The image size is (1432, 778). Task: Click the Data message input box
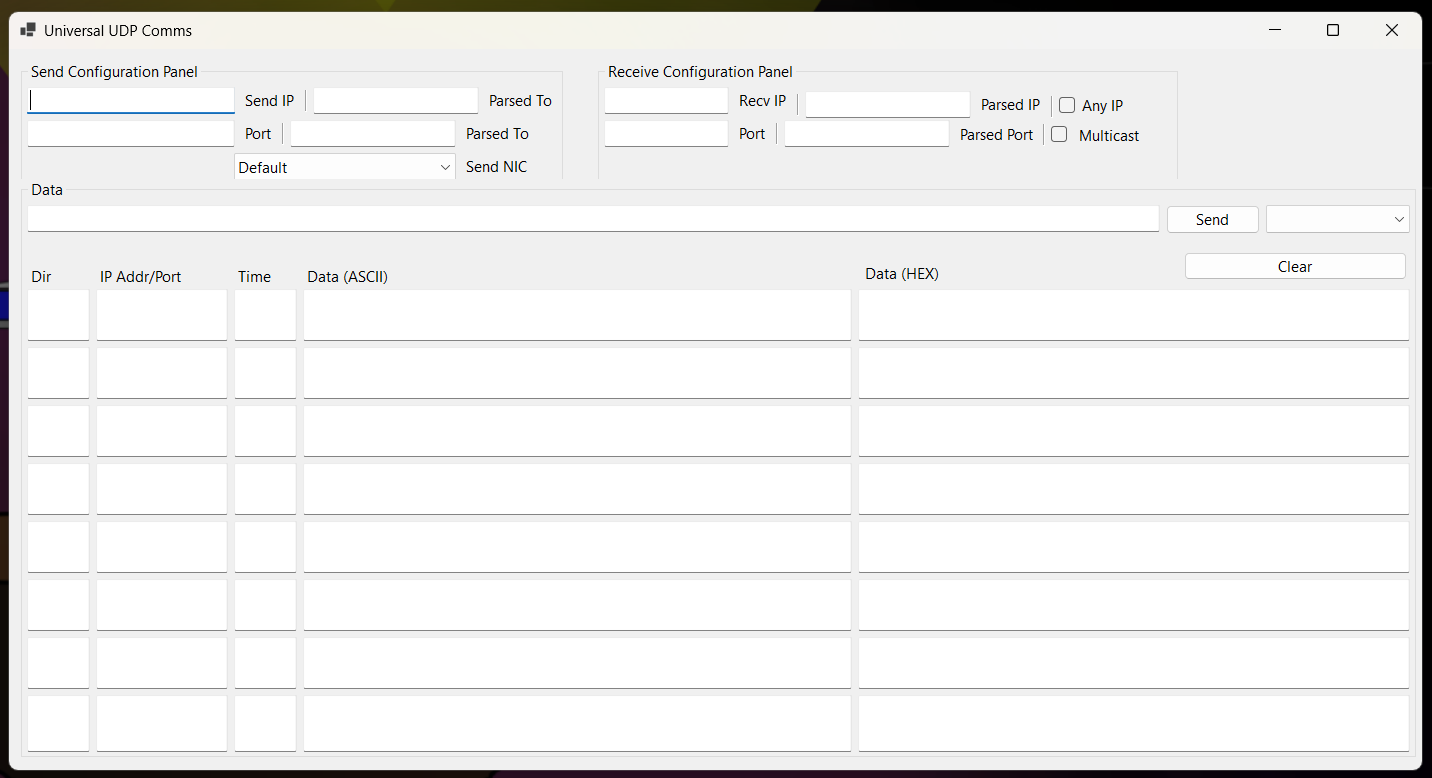pos(593,219)
